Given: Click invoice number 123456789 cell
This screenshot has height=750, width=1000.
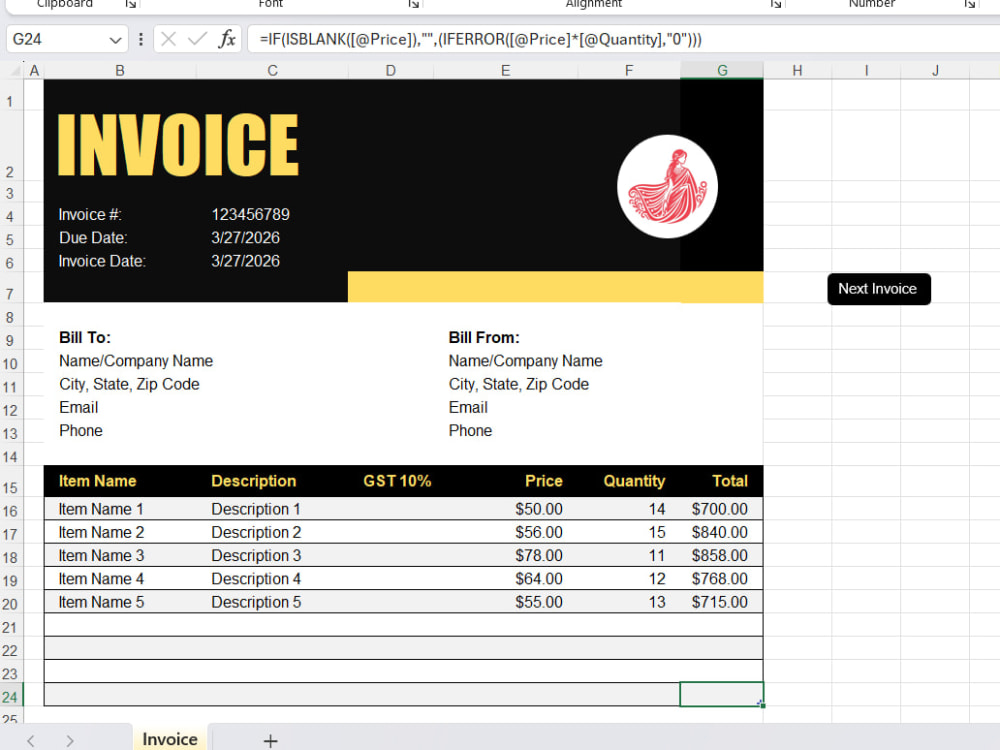Looking at the screenshot, I should coord(251,214).
